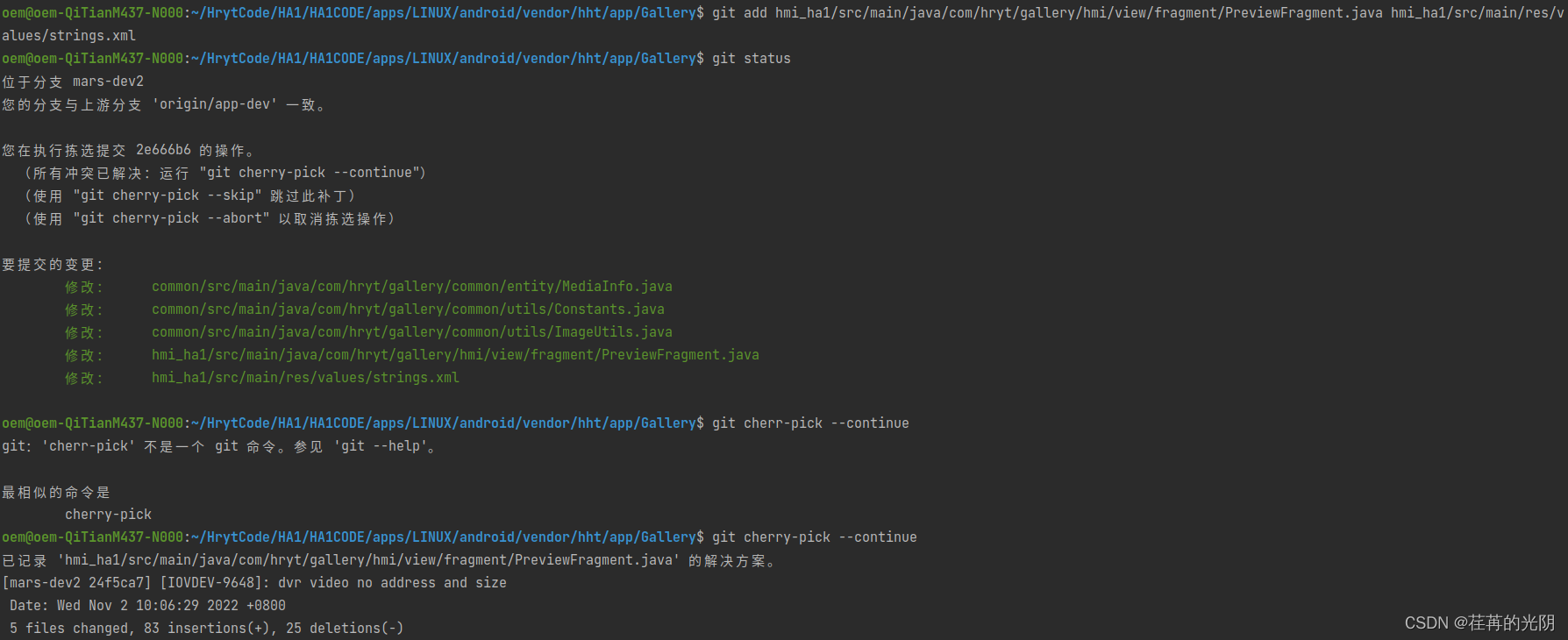This screenshot has width=1568, height=640.
Task: Click commit message 'dvr video no address and size'
Action: pyautogui.click(x=392, y=583)
